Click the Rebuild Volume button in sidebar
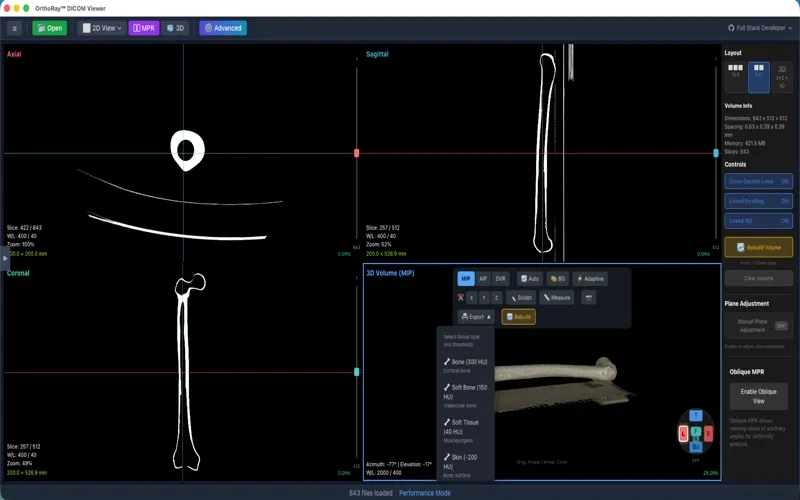 click(x=758, y=247)
